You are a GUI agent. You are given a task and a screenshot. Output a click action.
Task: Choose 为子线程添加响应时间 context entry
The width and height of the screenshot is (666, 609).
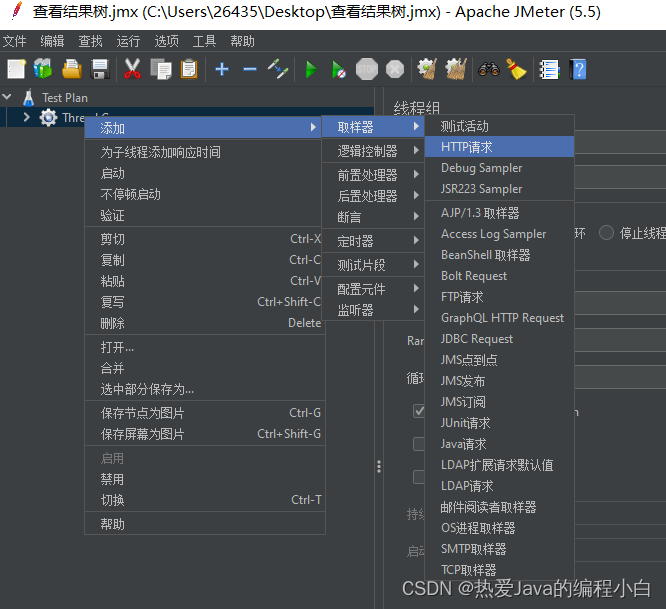(203, 152)
